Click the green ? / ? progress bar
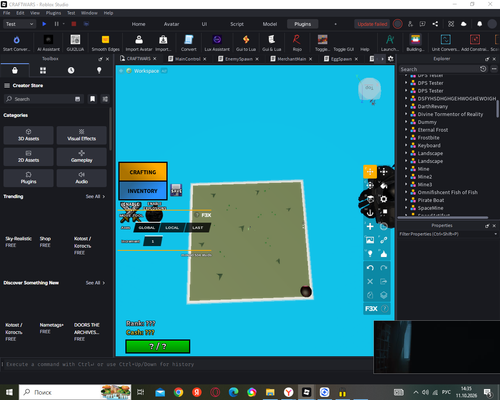Viewport: 500px width, 400px height. click(158, 346)
